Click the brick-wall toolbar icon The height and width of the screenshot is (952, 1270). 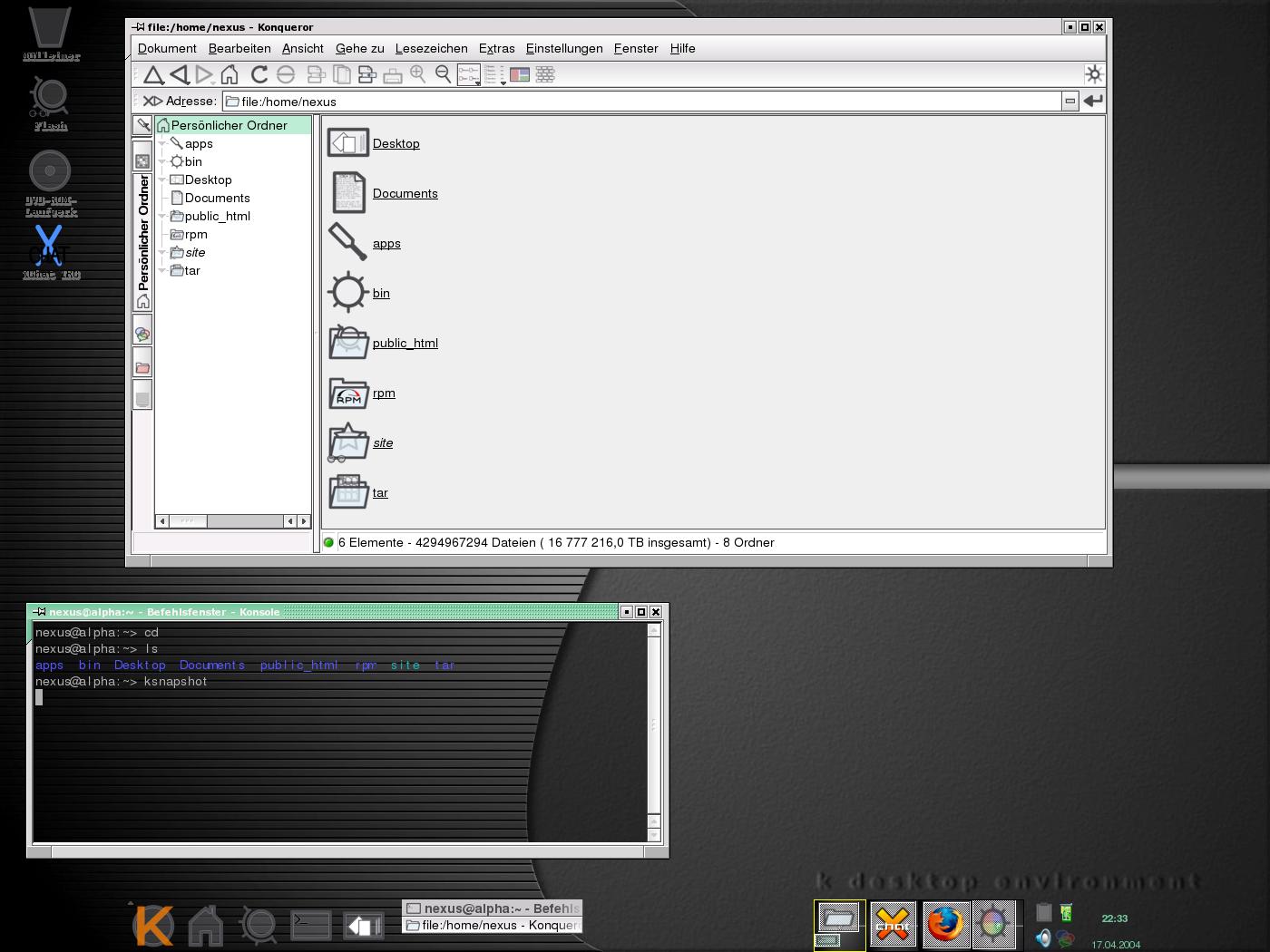tap(545, 75)
